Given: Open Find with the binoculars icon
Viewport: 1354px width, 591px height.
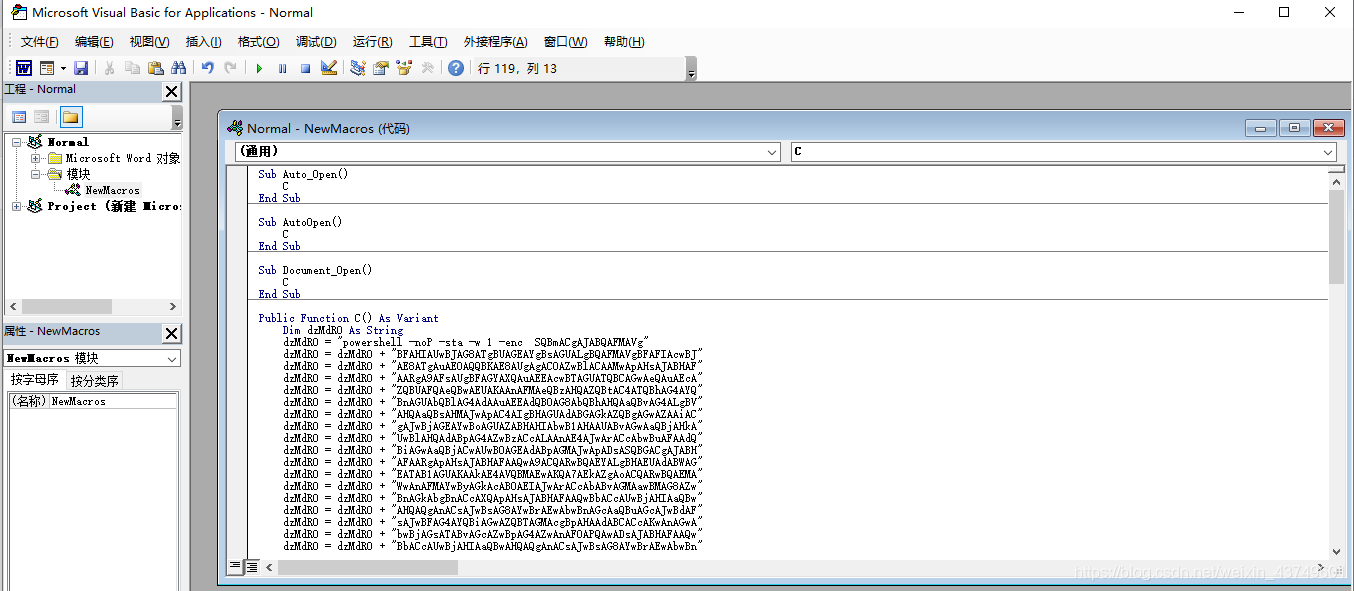Looking at the screenshot, I should click(179, 68).
